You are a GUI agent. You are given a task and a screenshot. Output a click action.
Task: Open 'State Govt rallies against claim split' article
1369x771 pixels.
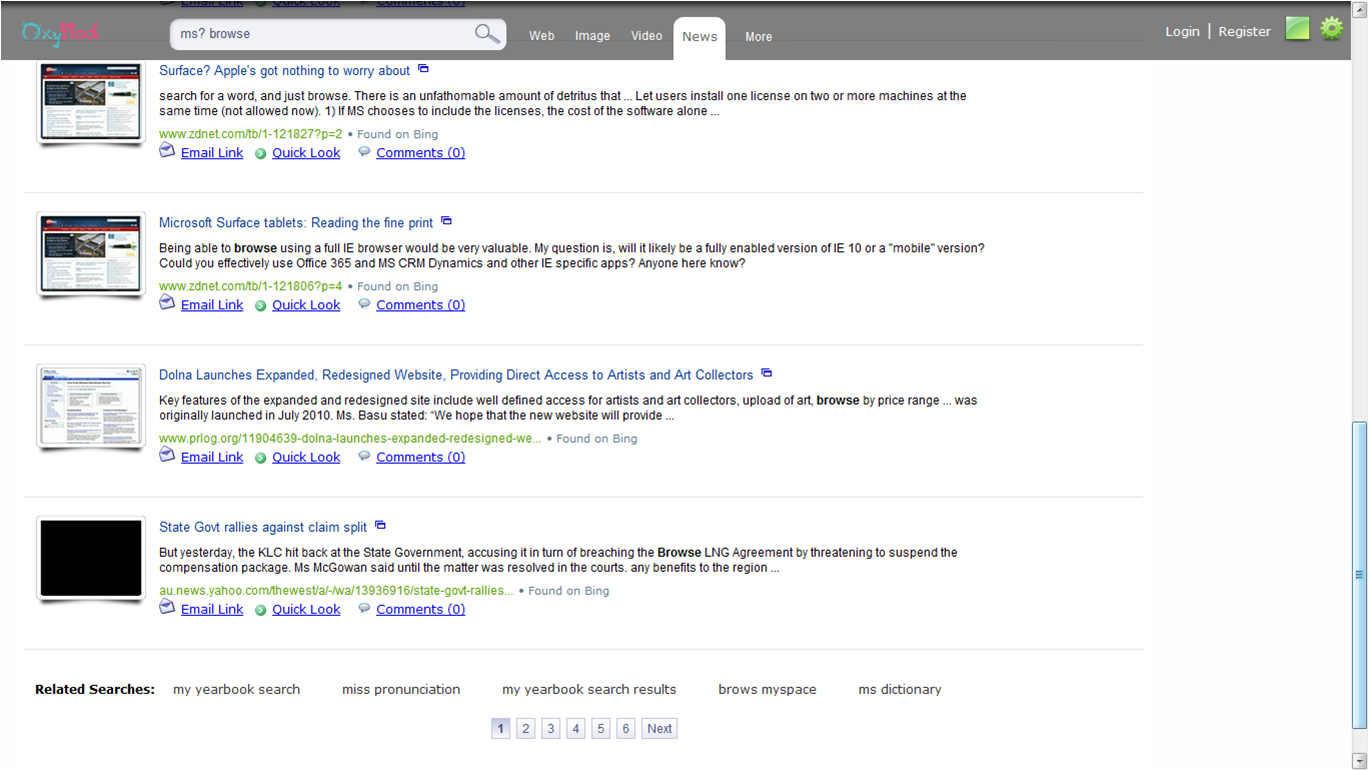point(263,527)
